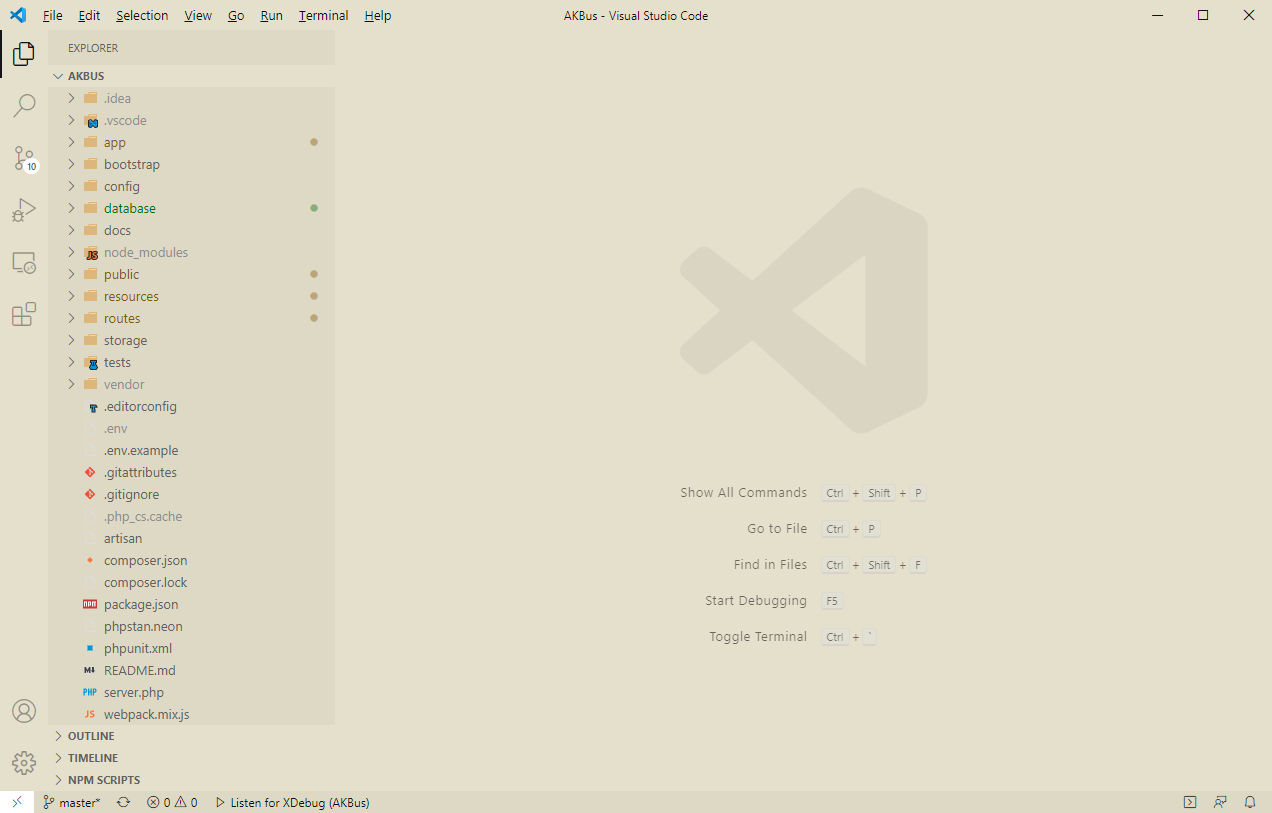Expand the database folder
Image resolution: width=1272 pixels, height=813 pixels.
point(192,208)
